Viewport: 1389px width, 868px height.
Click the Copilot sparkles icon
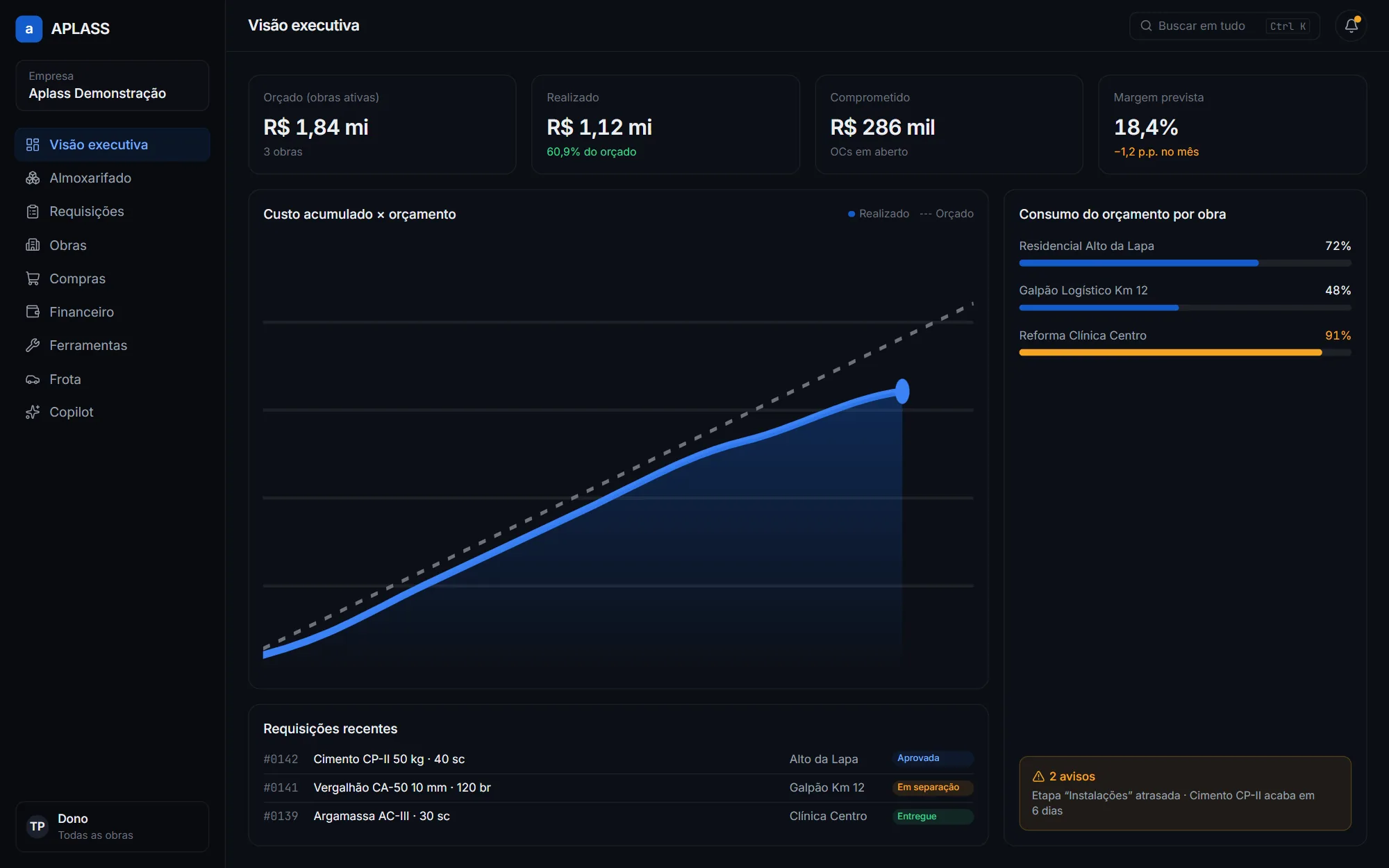[33, 412]
